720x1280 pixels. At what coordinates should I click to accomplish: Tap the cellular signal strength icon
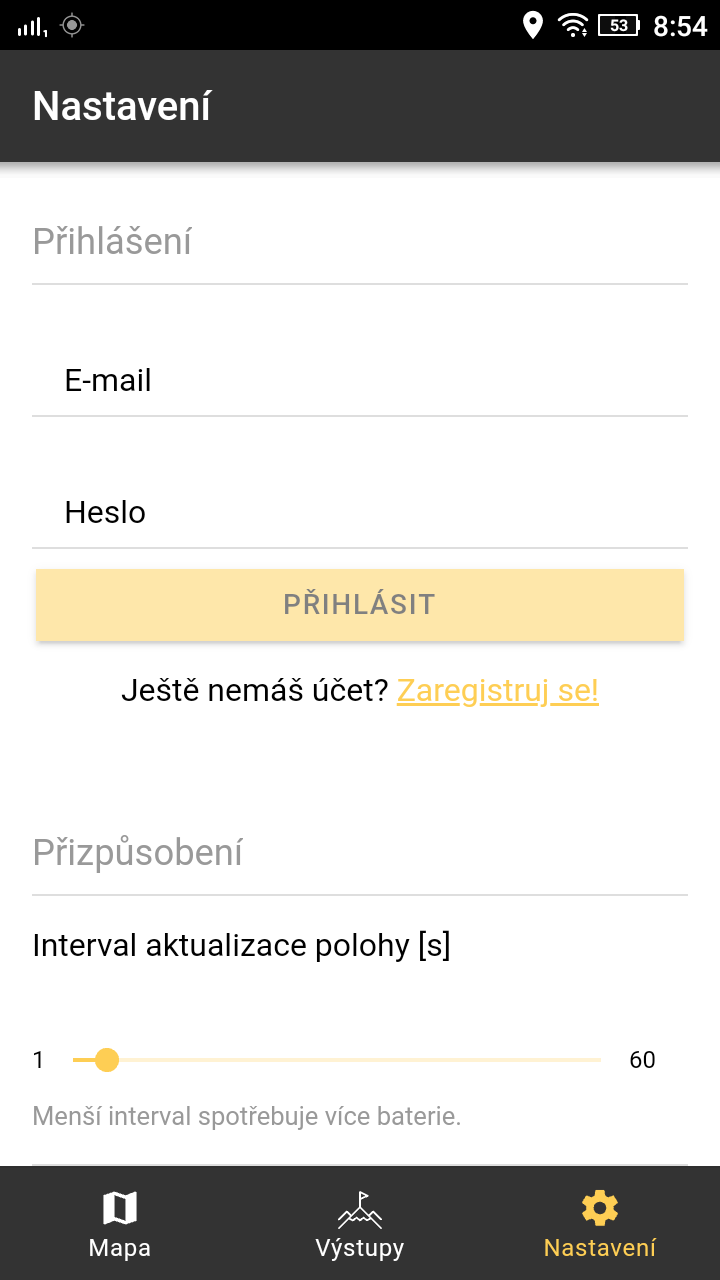pos(32,26)
